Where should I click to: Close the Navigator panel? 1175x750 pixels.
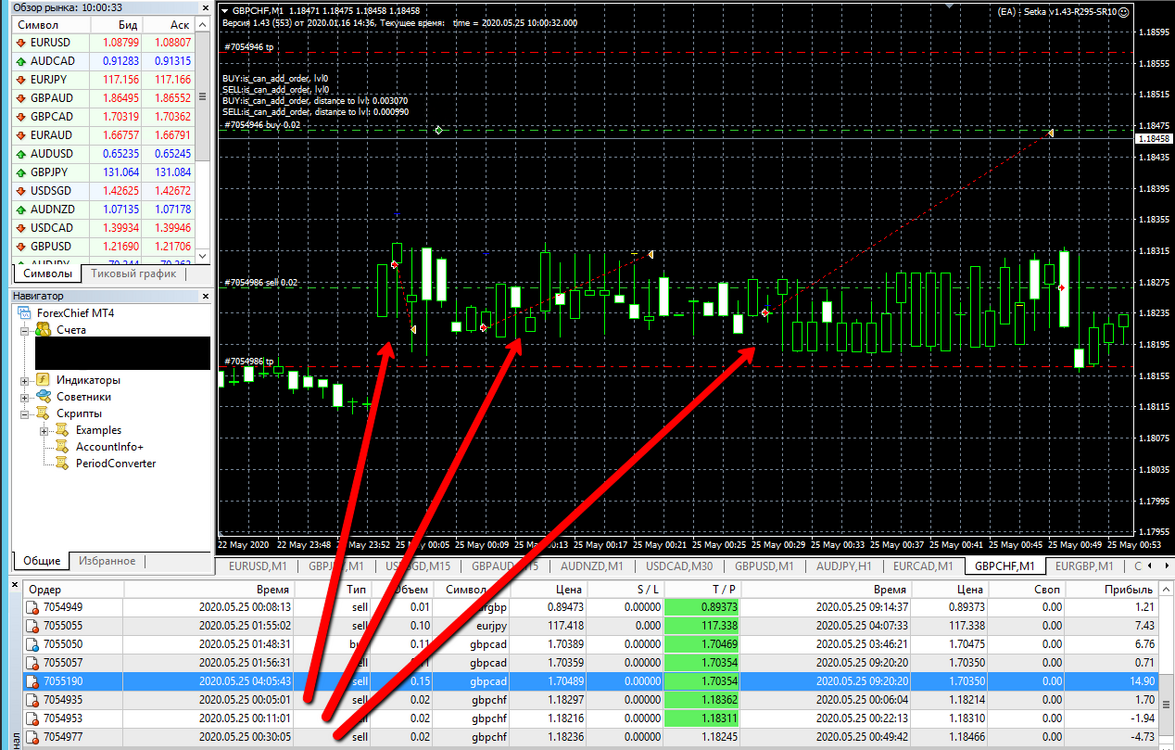tap(205, 296)
